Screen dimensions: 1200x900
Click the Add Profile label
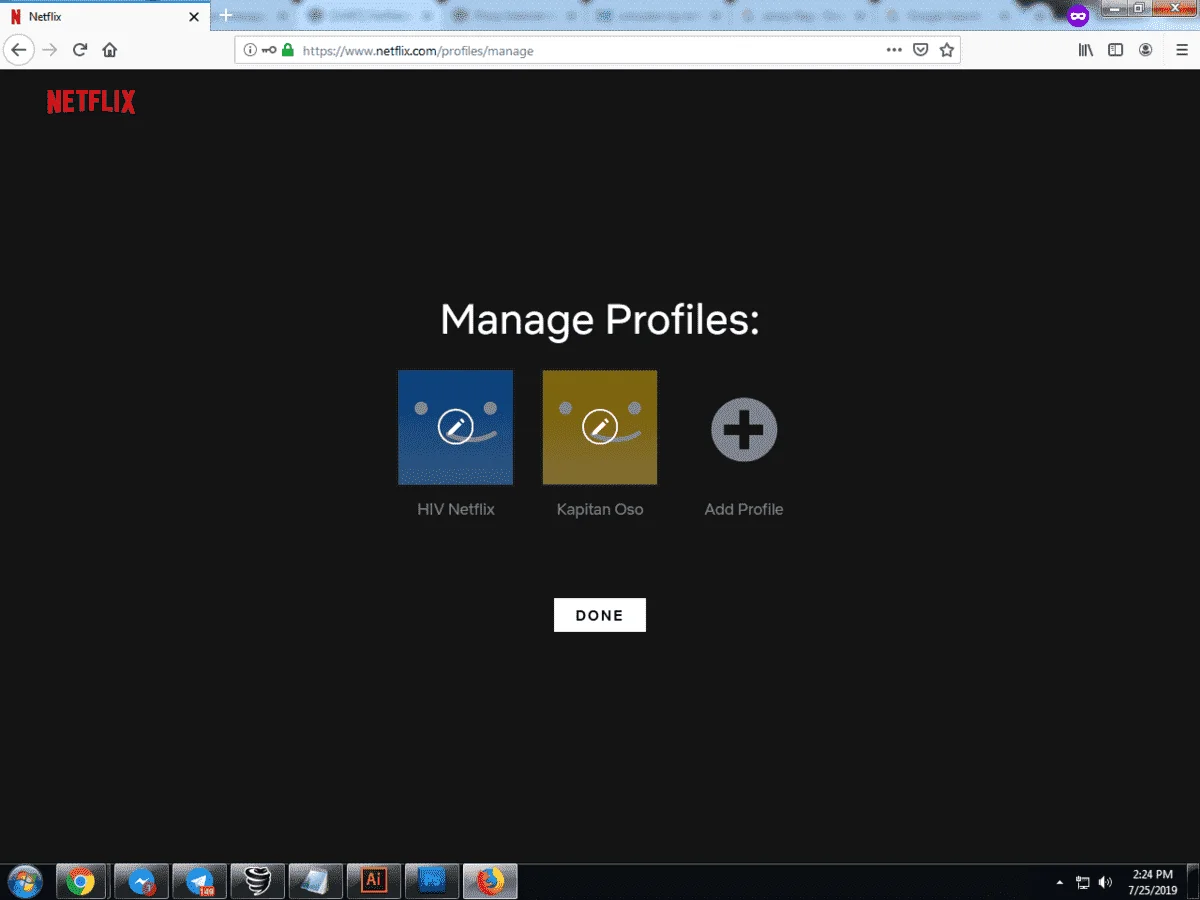pyautogui.click(x=744, y=509)
